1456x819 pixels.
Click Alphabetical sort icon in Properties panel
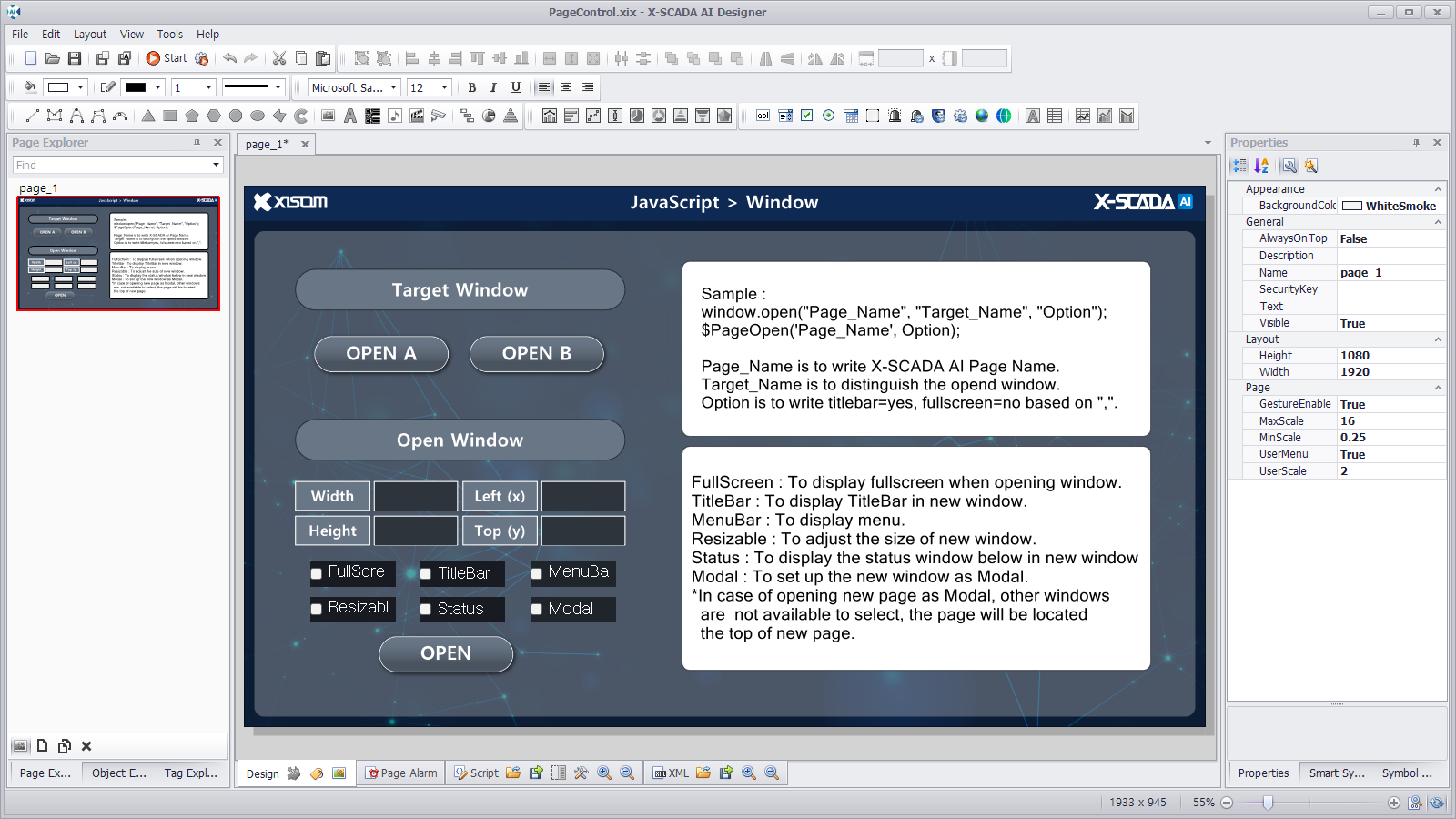point(1261,166)
